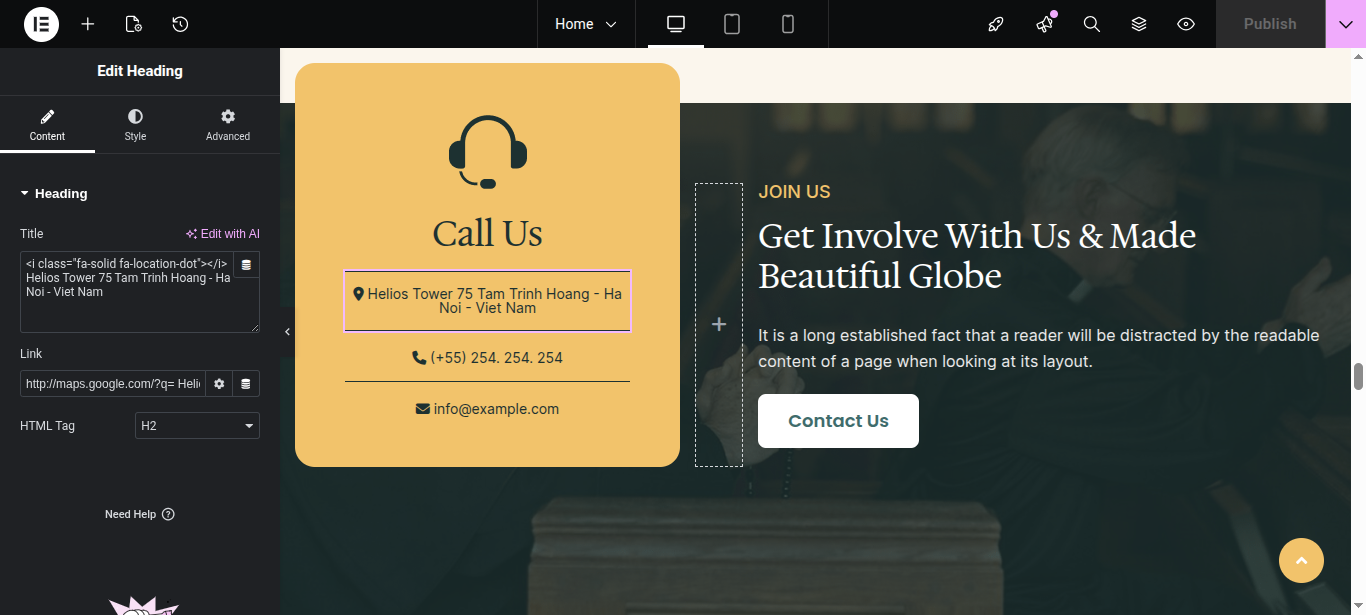Viewport: 1366px width, 615px height.
Task: Open the page settings document icon
Action: tap(134, 24)
